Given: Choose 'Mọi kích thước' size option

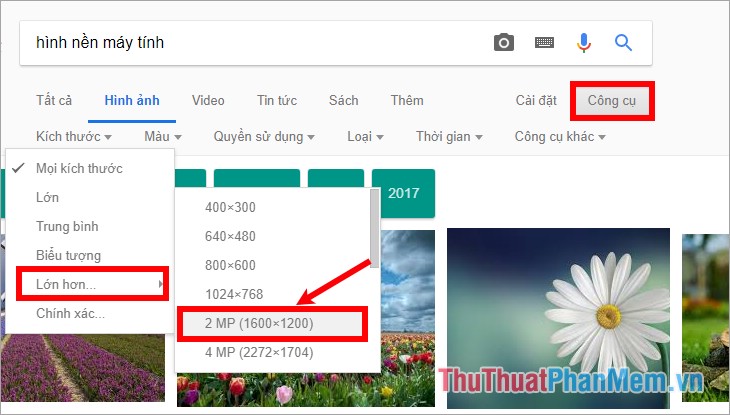Looking at the screenshot, I should click(x=90, y=168).
